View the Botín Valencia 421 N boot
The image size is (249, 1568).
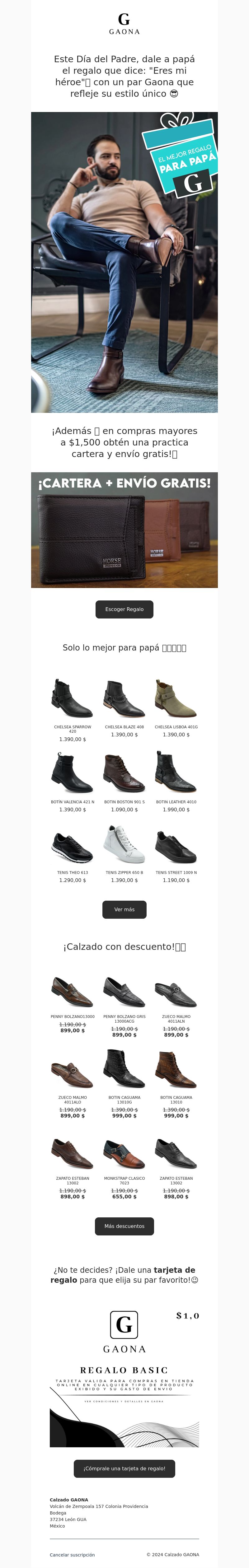click(x=73, y=773)
